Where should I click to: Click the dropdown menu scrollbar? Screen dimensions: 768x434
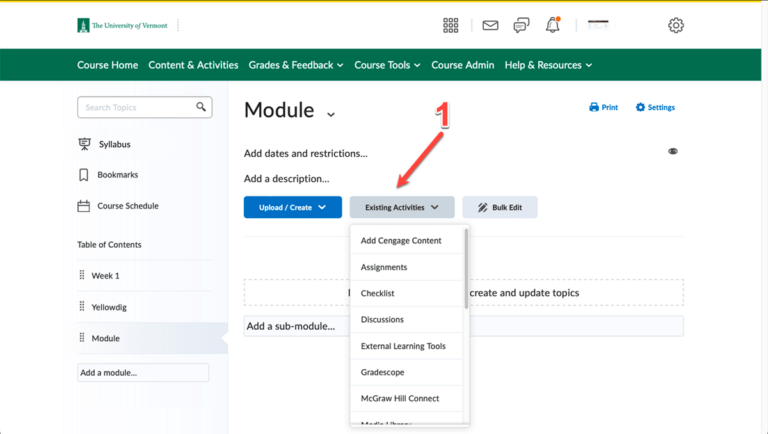(x=466, y=269)
